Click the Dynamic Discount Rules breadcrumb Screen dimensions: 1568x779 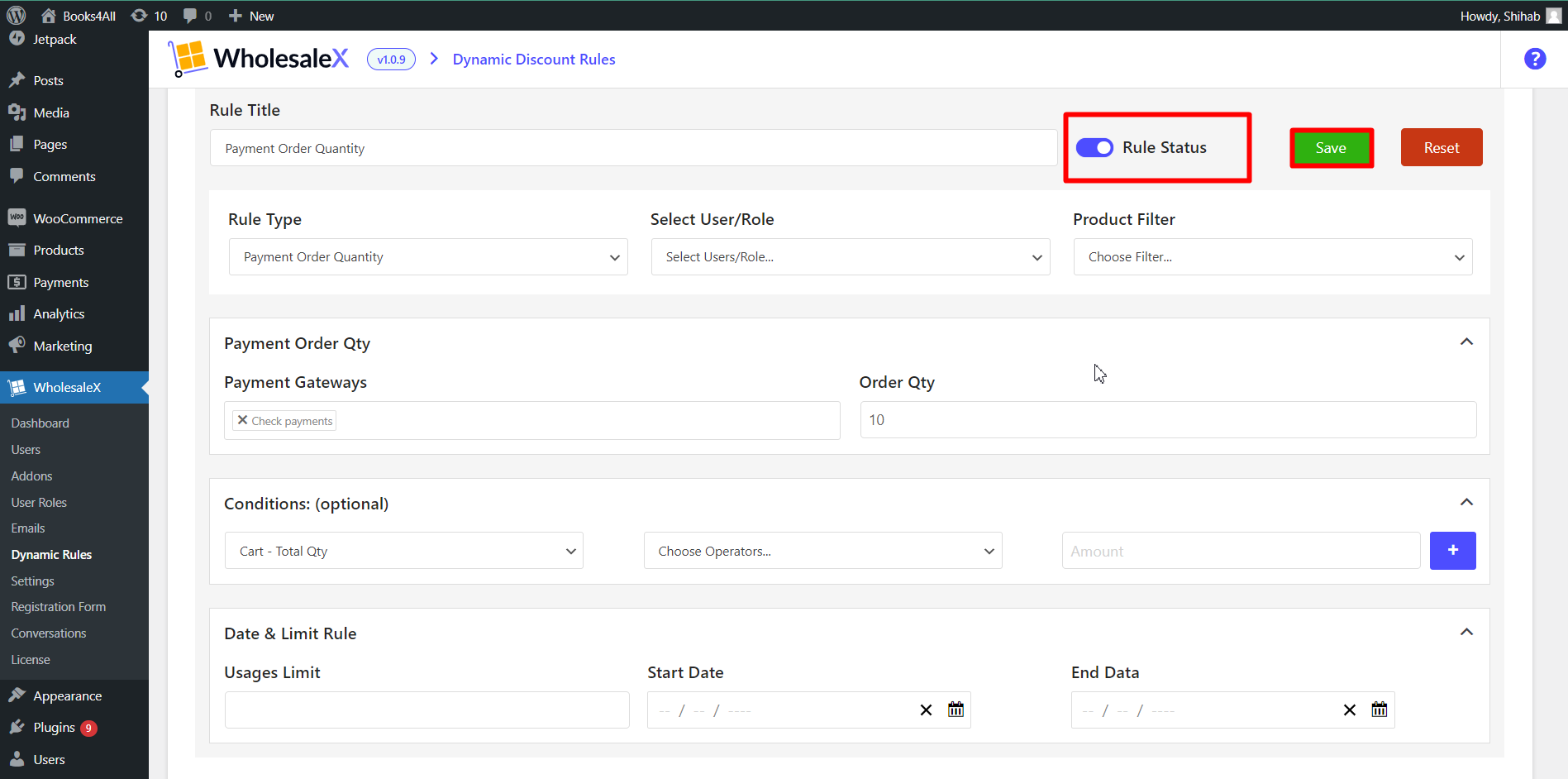click(534, 60)
